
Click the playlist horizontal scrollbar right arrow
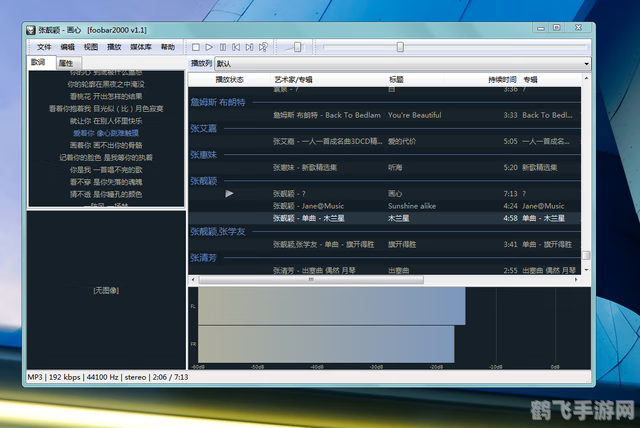click(x=576, y=280)
